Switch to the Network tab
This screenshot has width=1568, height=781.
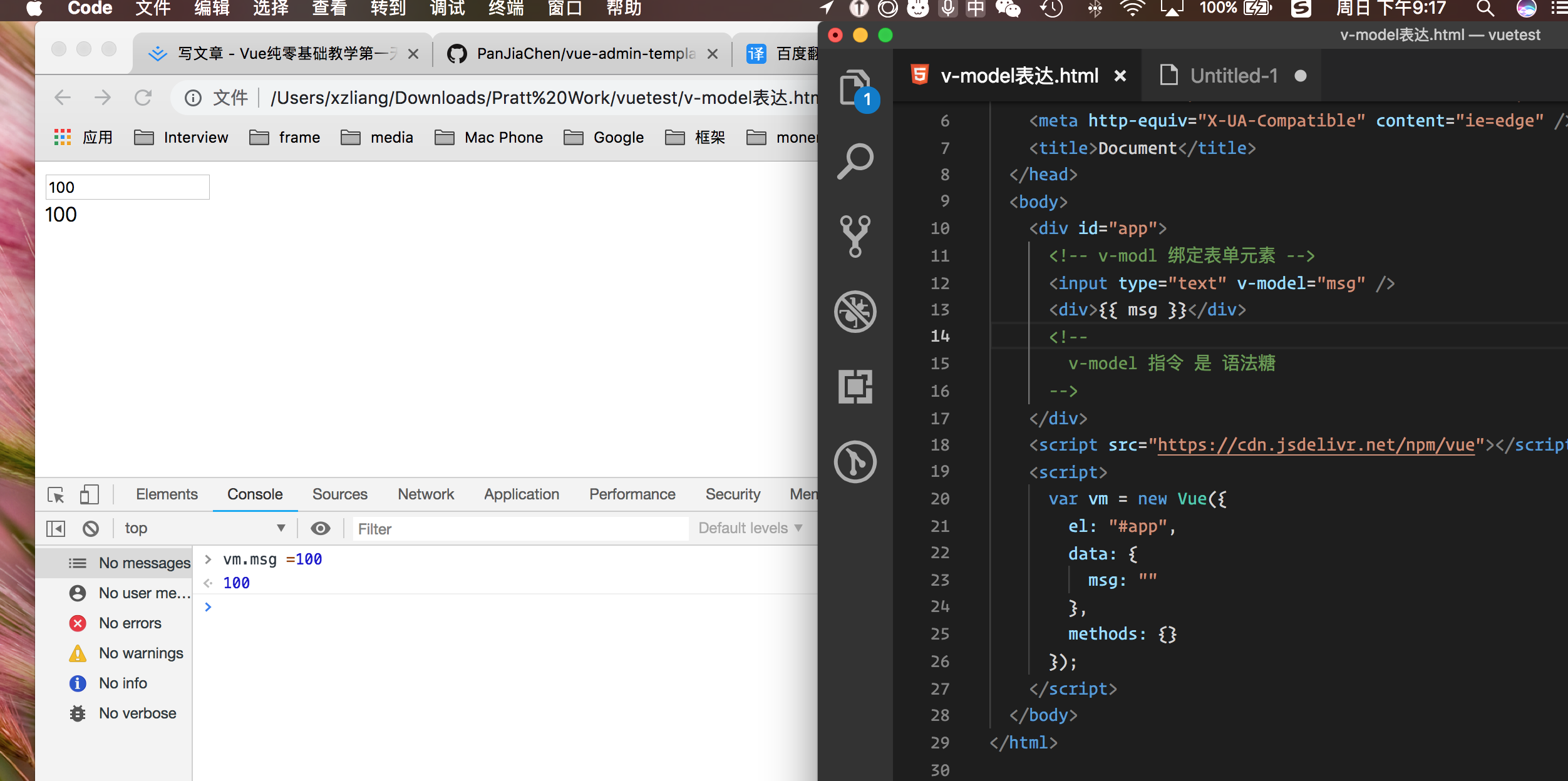click(426, 494)
